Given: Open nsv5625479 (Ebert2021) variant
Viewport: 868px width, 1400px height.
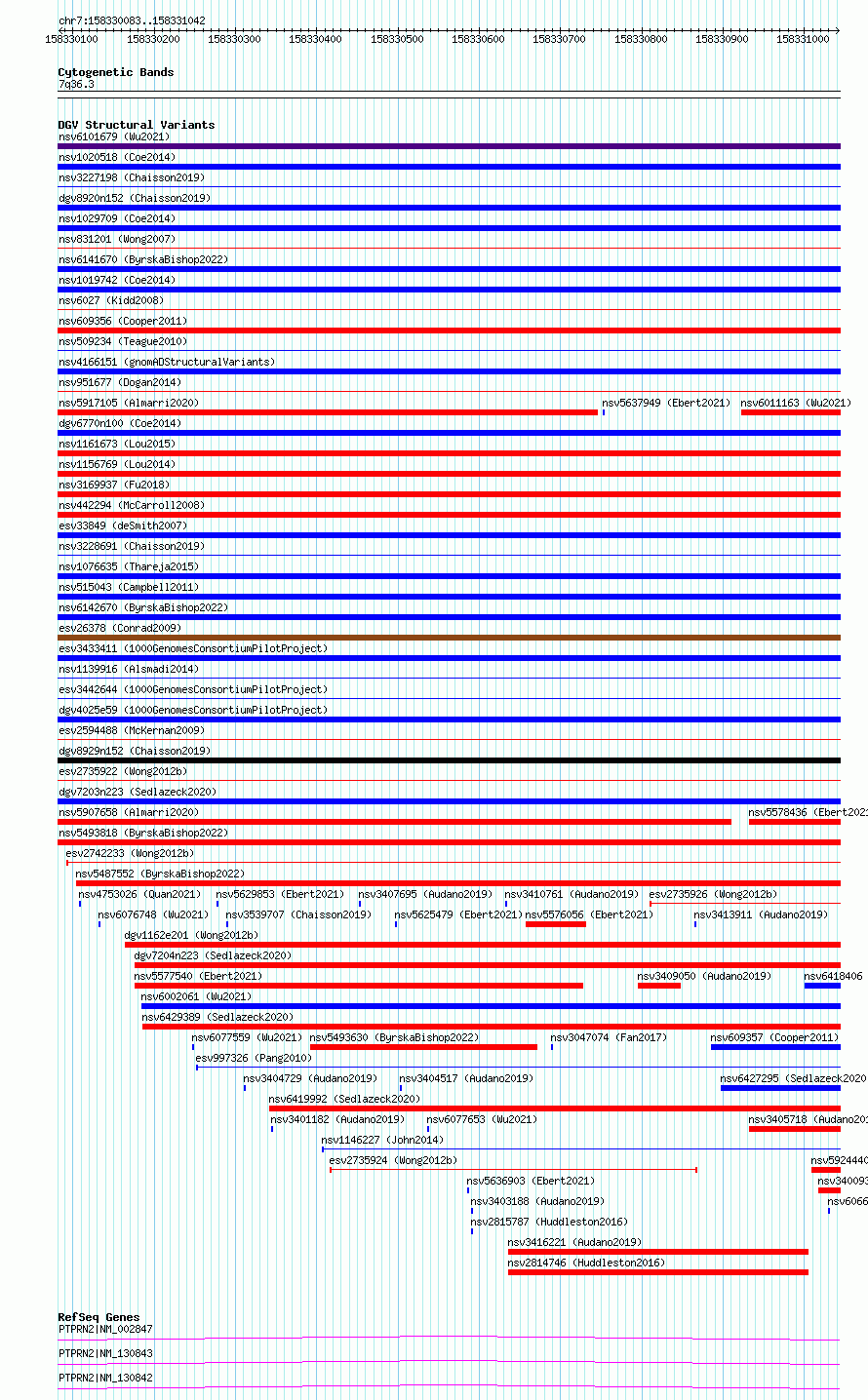Looking at the screenshot, I should [458, 914].
